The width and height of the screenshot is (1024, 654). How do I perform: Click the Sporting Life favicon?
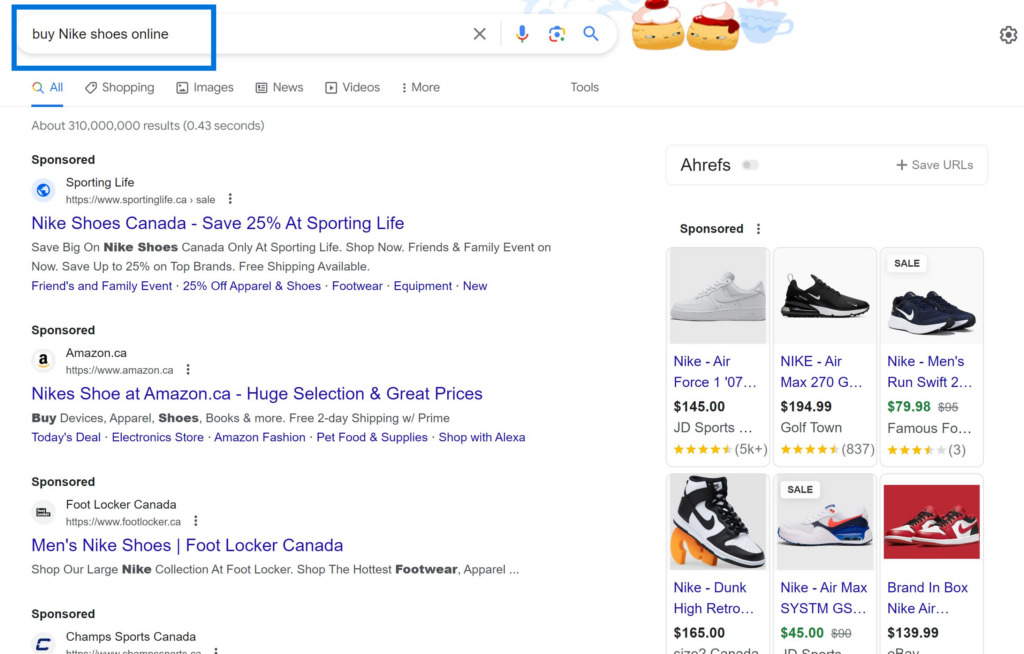(42, 189)
